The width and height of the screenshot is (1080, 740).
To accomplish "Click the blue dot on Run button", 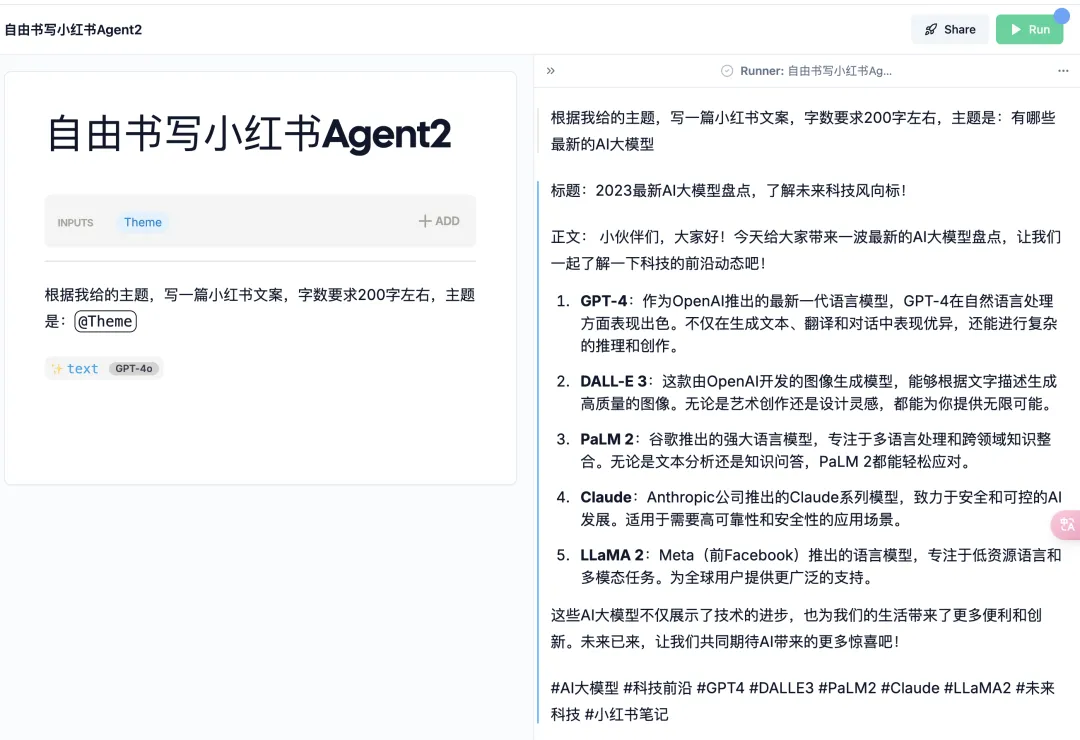I will [1061, 15].
